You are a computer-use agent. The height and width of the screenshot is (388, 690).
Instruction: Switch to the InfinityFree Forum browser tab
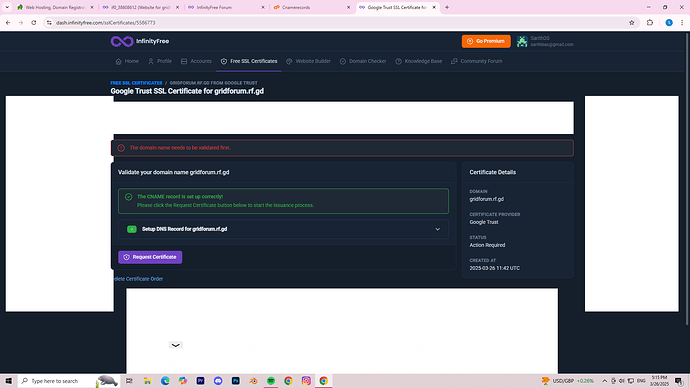(x=226, y=7)
